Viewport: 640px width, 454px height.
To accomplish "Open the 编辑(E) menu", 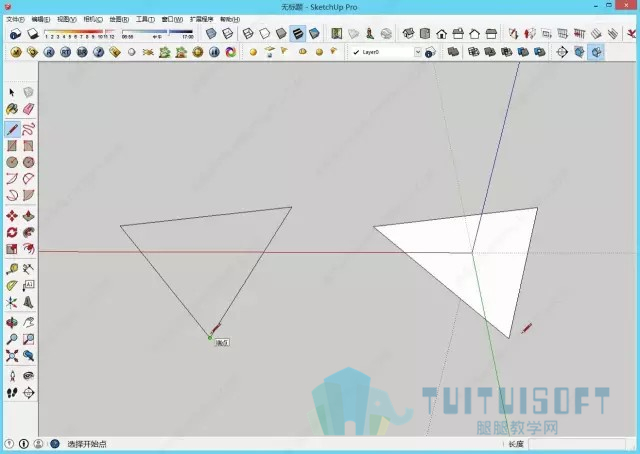I will [41, 19].
